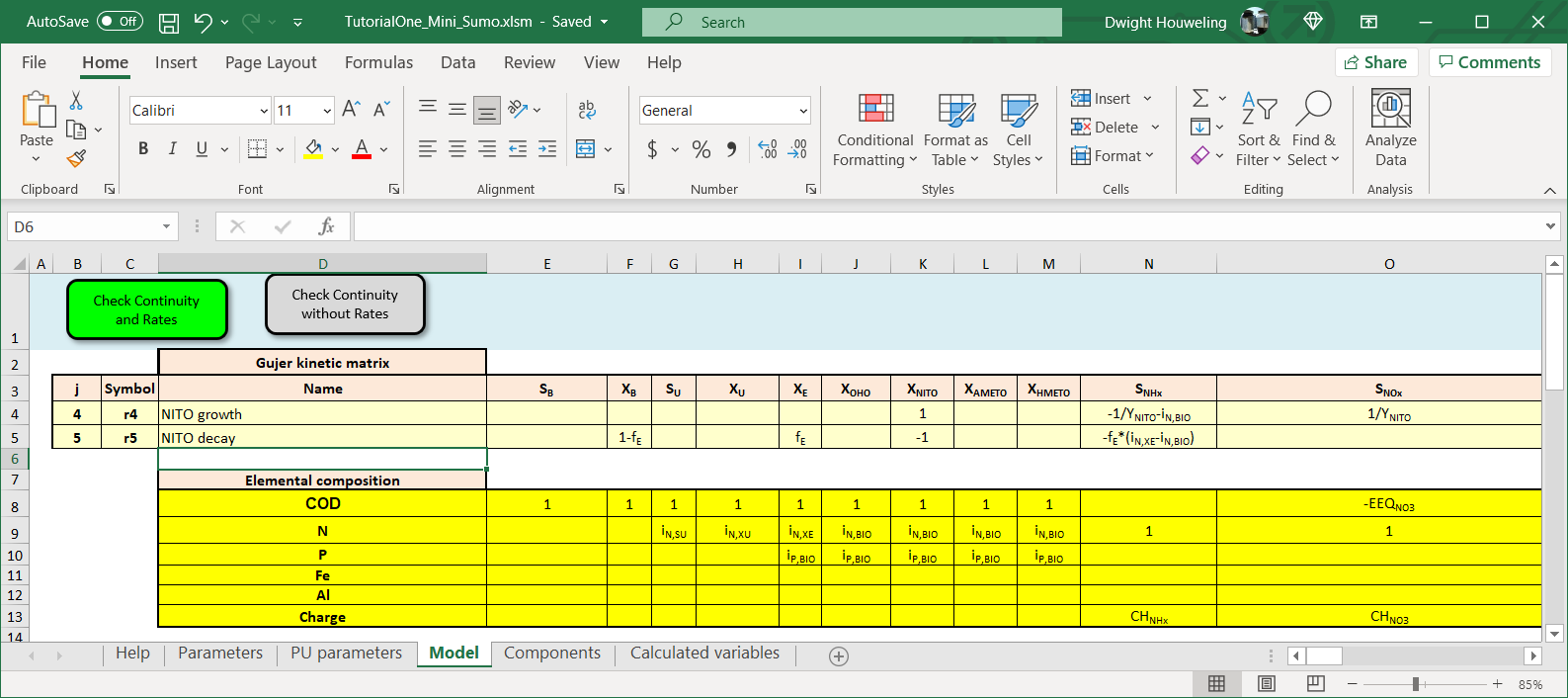This screenshot has height=698, width=1568.
Task: Open Analyze Data panel
Action: pyautogui.click(x=1389, y=129)
